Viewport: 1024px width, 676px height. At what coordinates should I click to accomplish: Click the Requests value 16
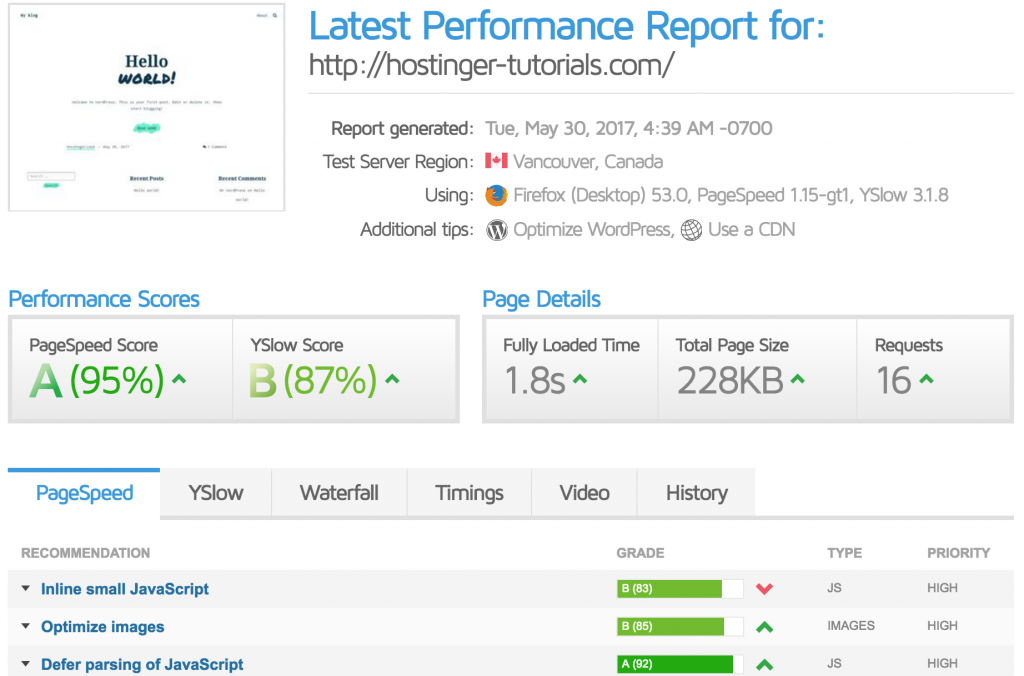893,380
